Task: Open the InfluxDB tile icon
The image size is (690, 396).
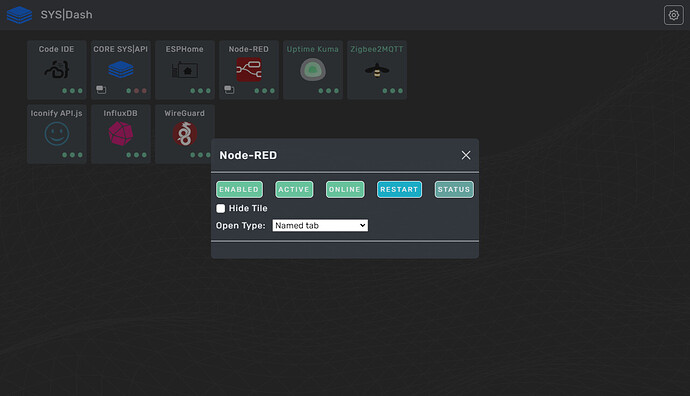Action: (121, 134)
